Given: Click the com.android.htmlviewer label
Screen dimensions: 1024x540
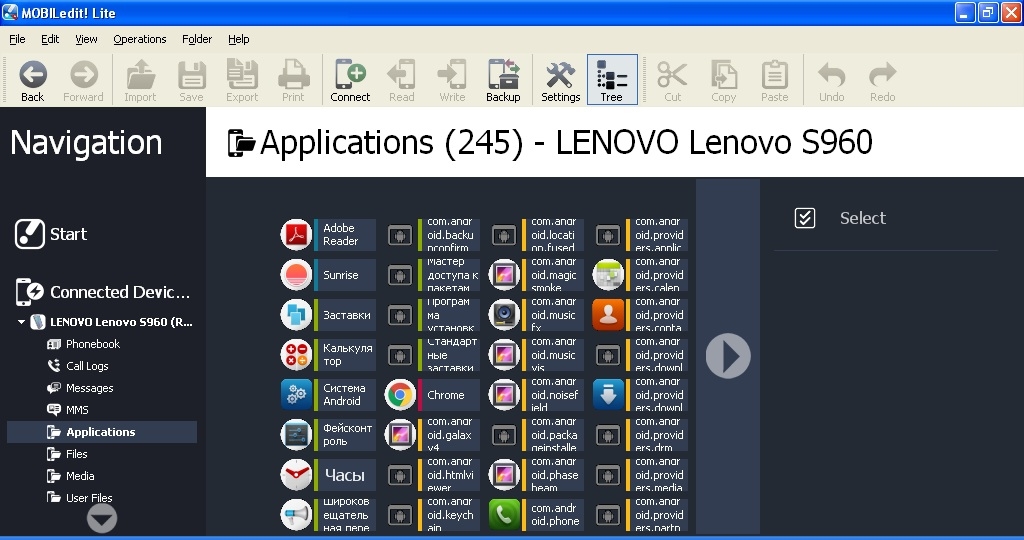Looking at the screenshot, I should 451,475.
